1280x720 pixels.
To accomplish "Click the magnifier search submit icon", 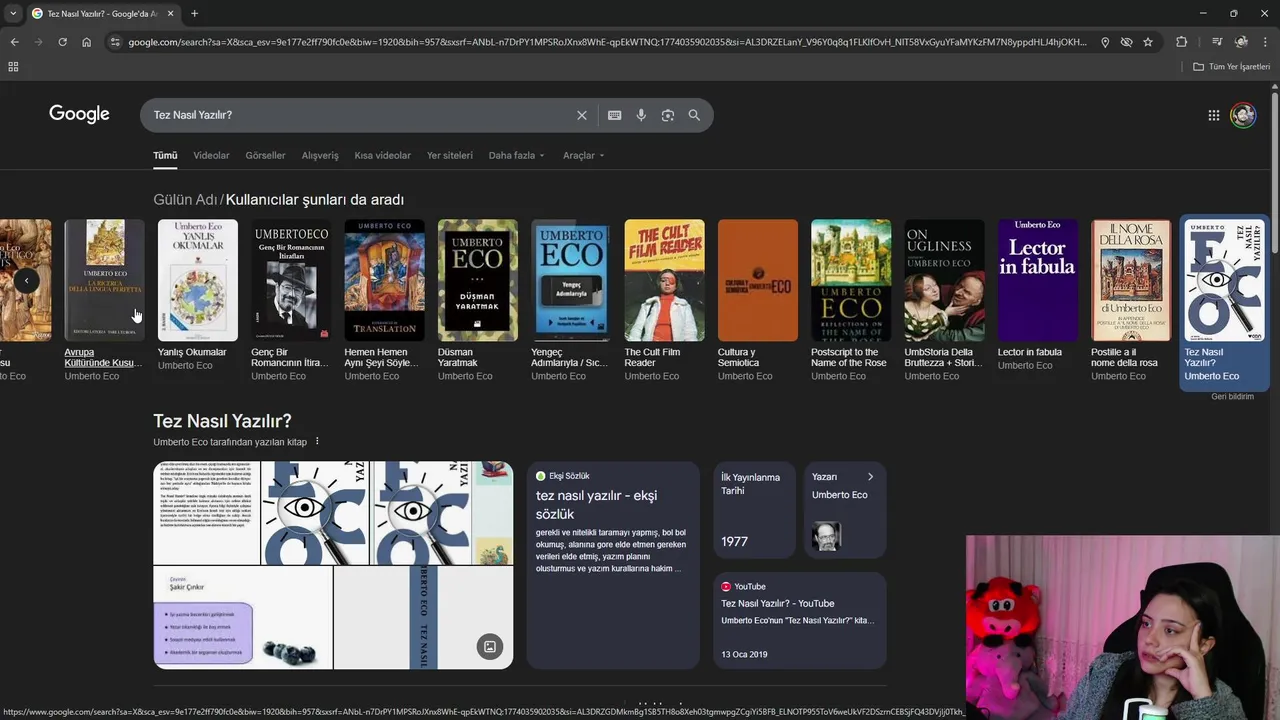I will pos(694,115).
